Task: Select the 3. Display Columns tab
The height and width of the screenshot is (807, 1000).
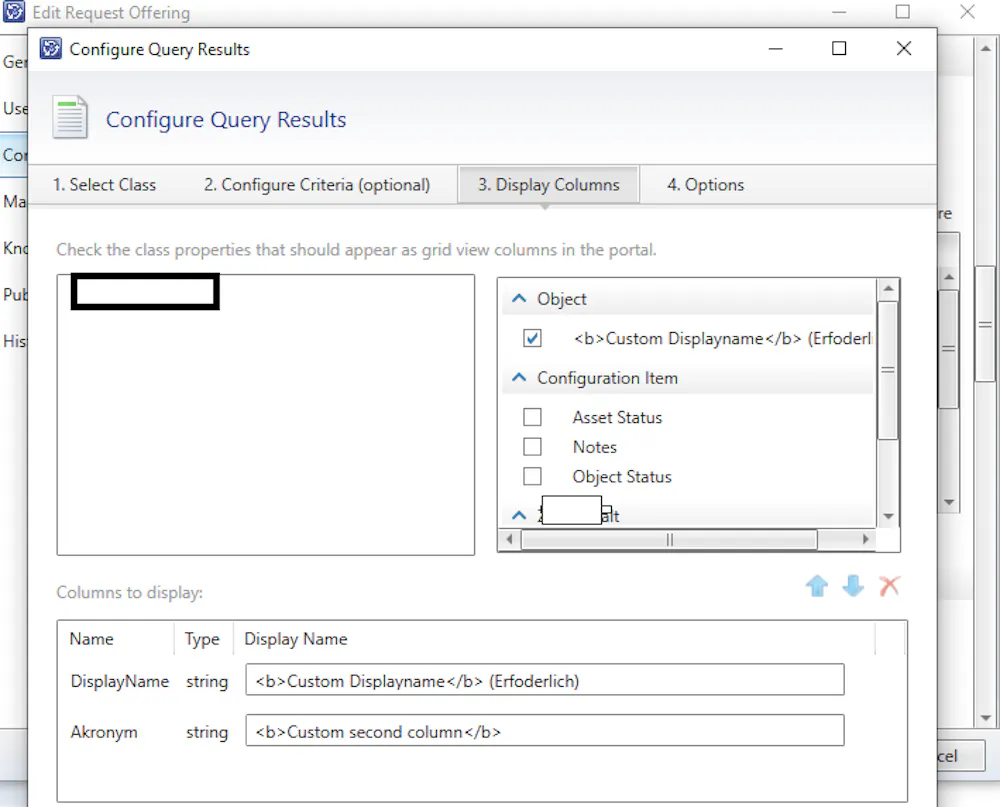Action: click(548, 185)
